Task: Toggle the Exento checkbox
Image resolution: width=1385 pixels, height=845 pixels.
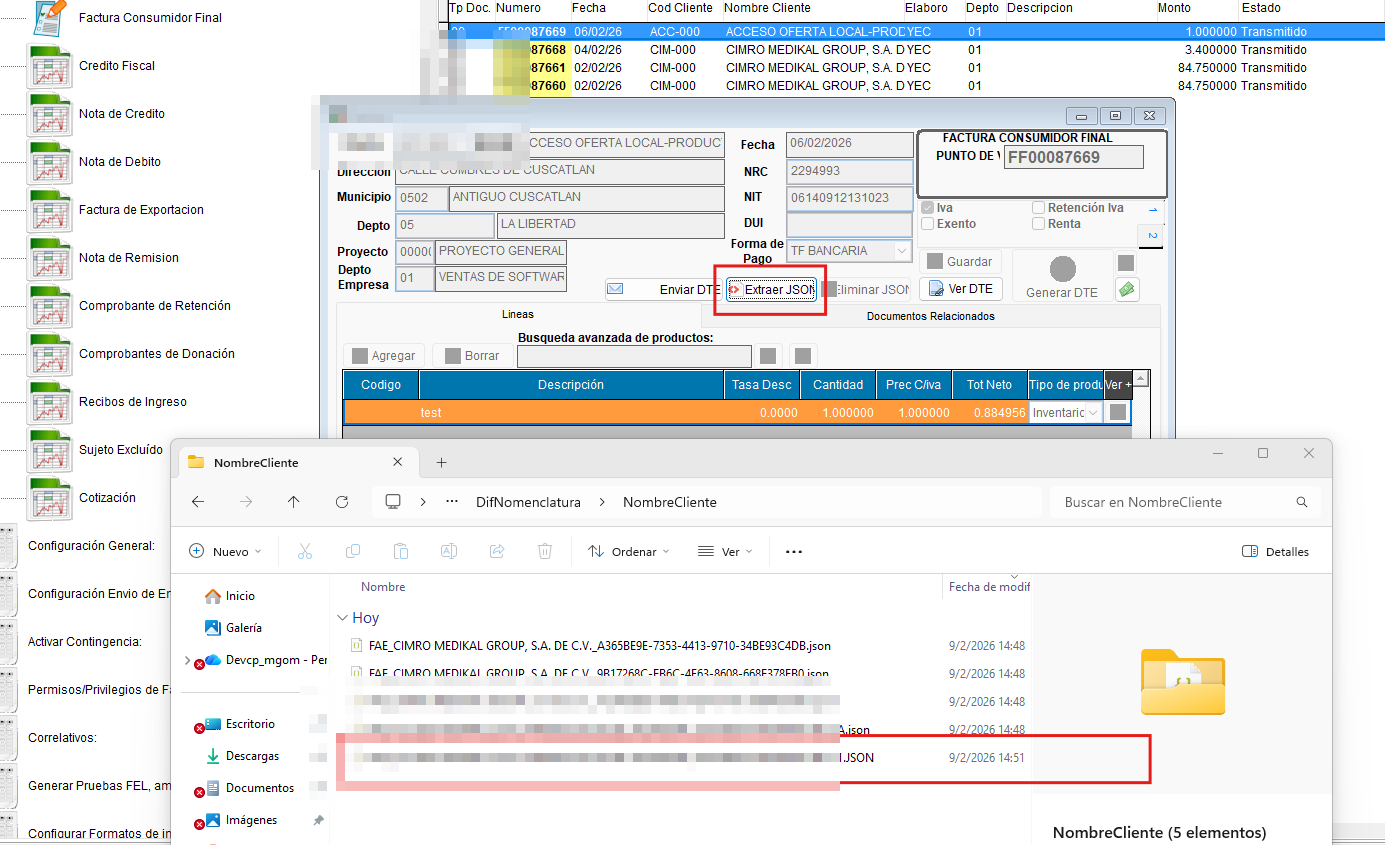Action: [927, 224]
